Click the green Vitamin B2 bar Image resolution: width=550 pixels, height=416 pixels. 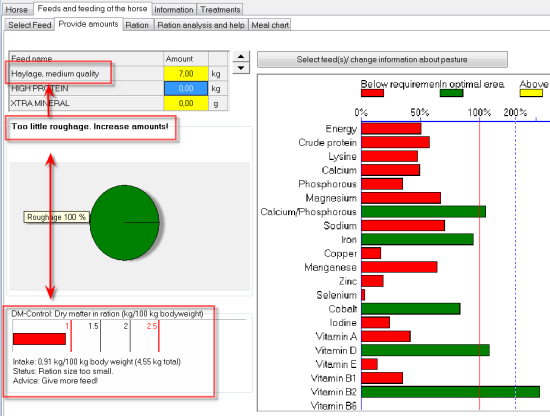(450, 392)
